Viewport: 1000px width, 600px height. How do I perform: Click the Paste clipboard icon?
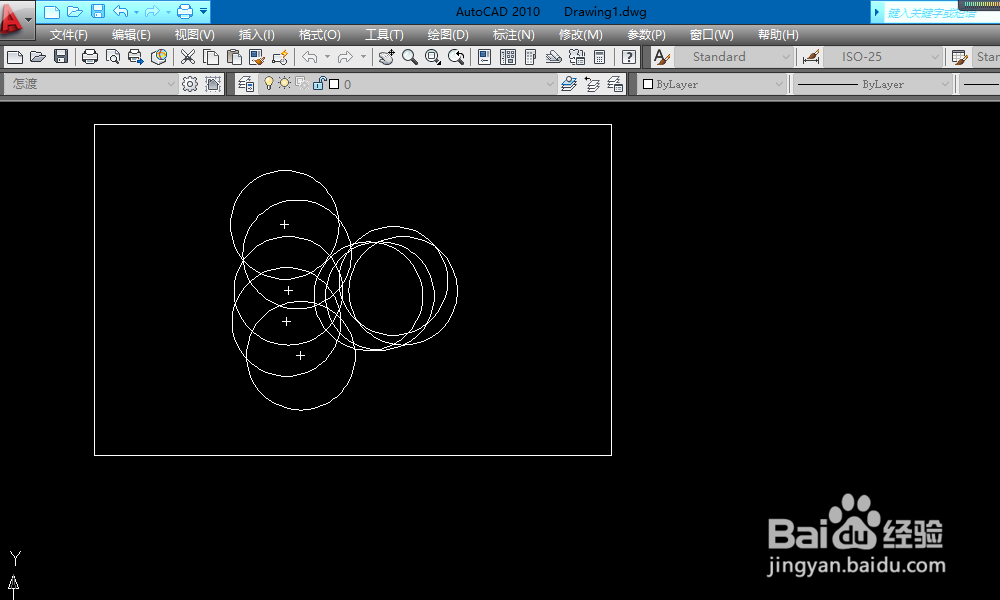[x=234, y=57]
